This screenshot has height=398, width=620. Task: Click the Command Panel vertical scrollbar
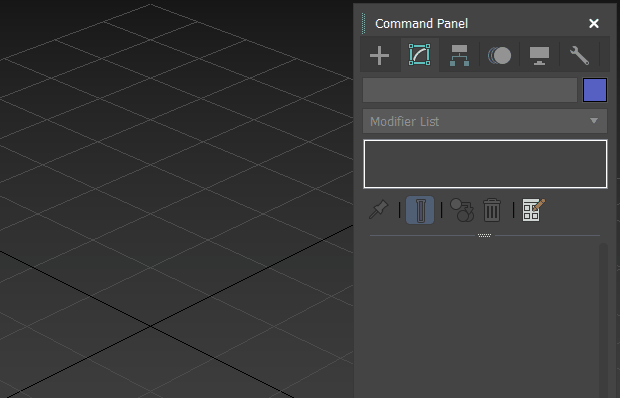603,320
